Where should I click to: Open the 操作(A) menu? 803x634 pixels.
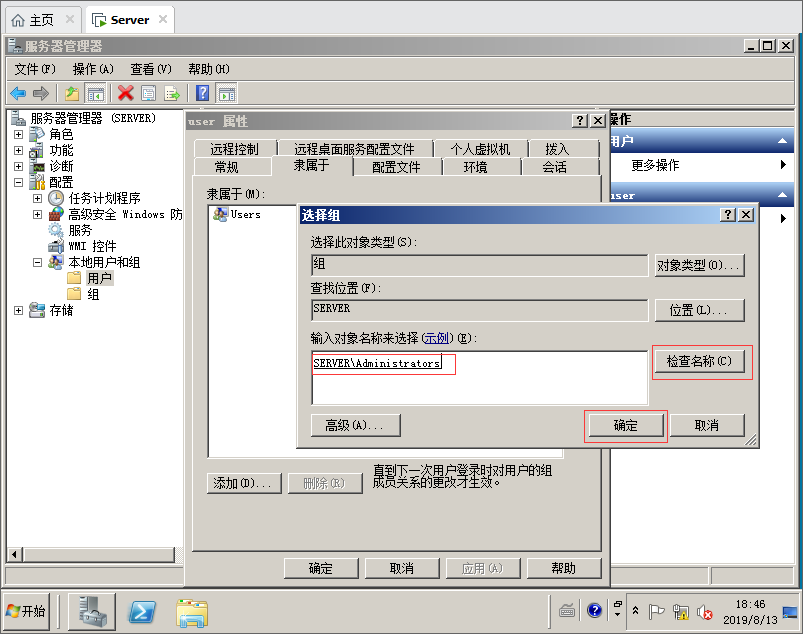coord(93,69)
